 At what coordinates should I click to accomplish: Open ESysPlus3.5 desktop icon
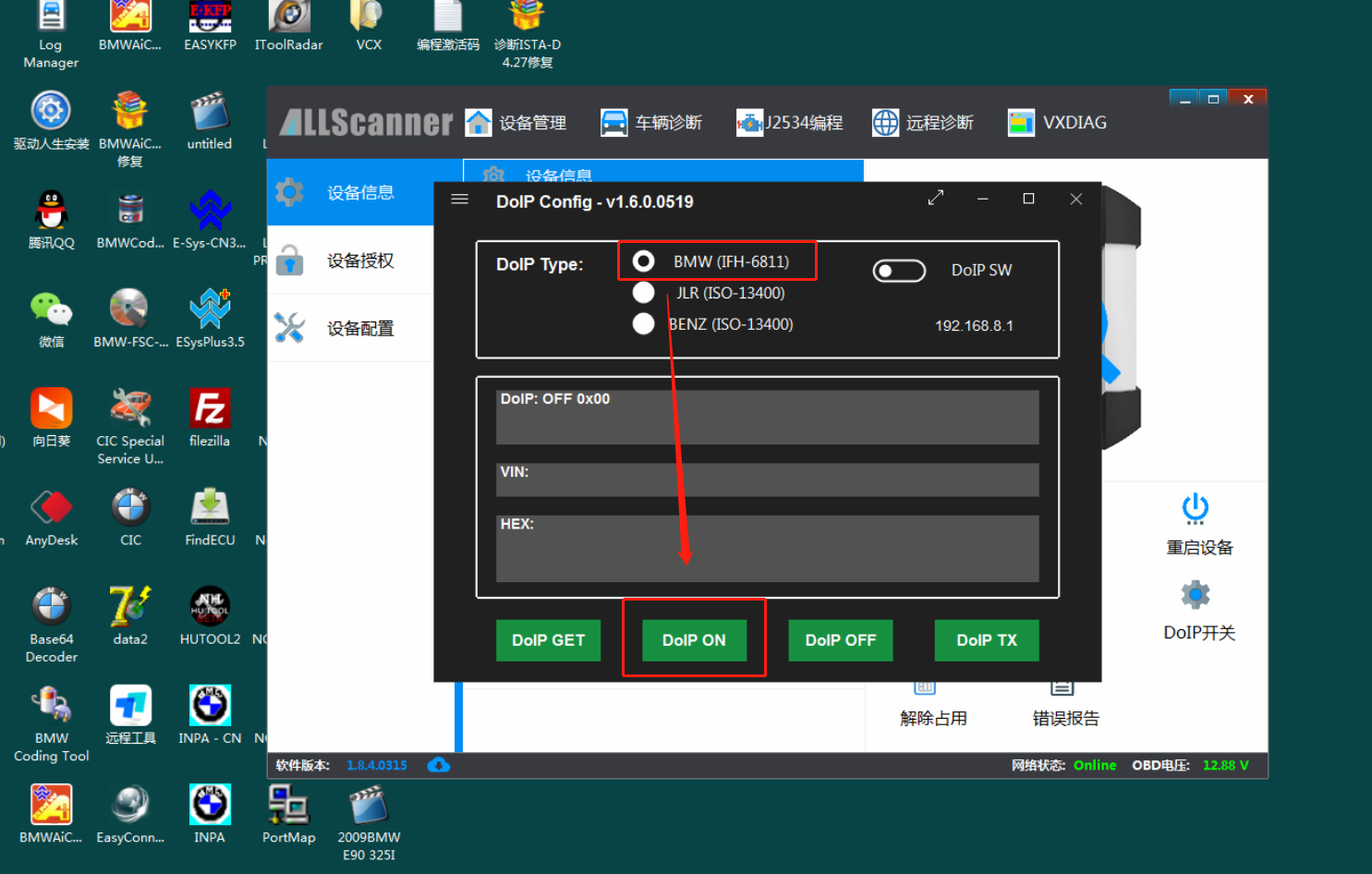pyautogui.click(x=210, y=319)
